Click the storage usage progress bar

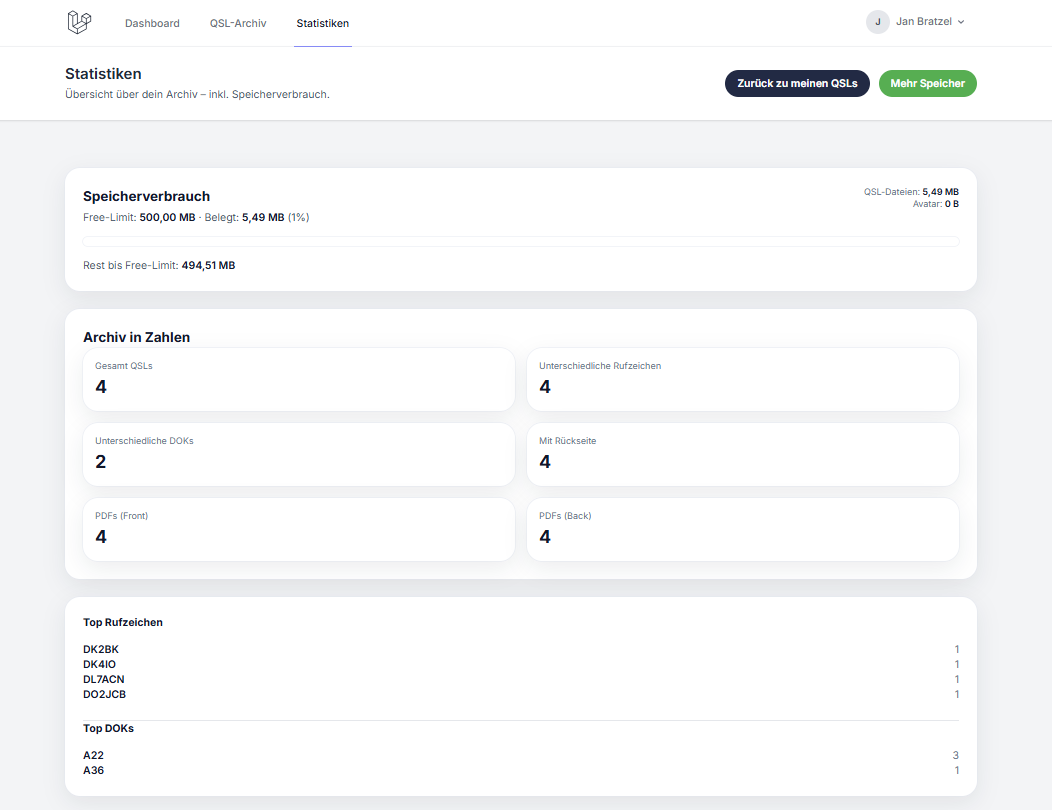pos(520,241)
